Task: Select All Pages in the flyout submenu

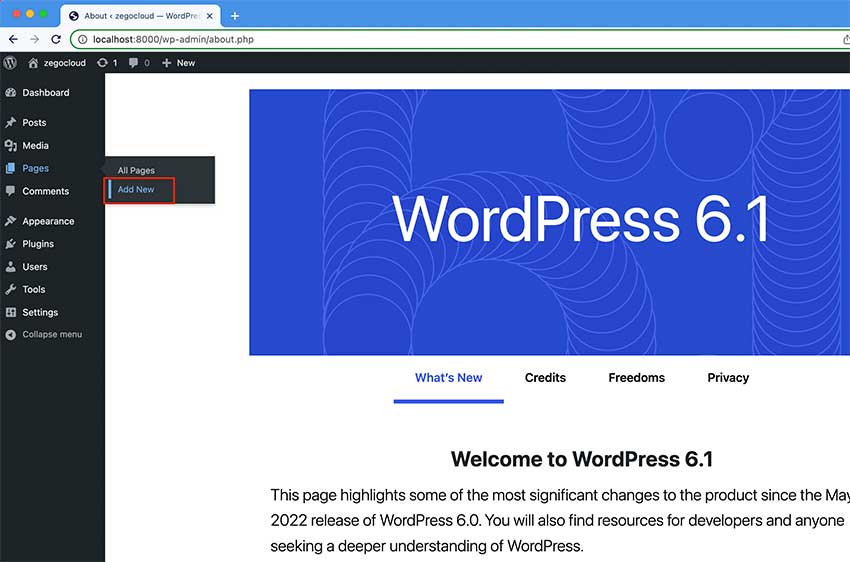Action: pyautogui.click(x=136, y=170)
